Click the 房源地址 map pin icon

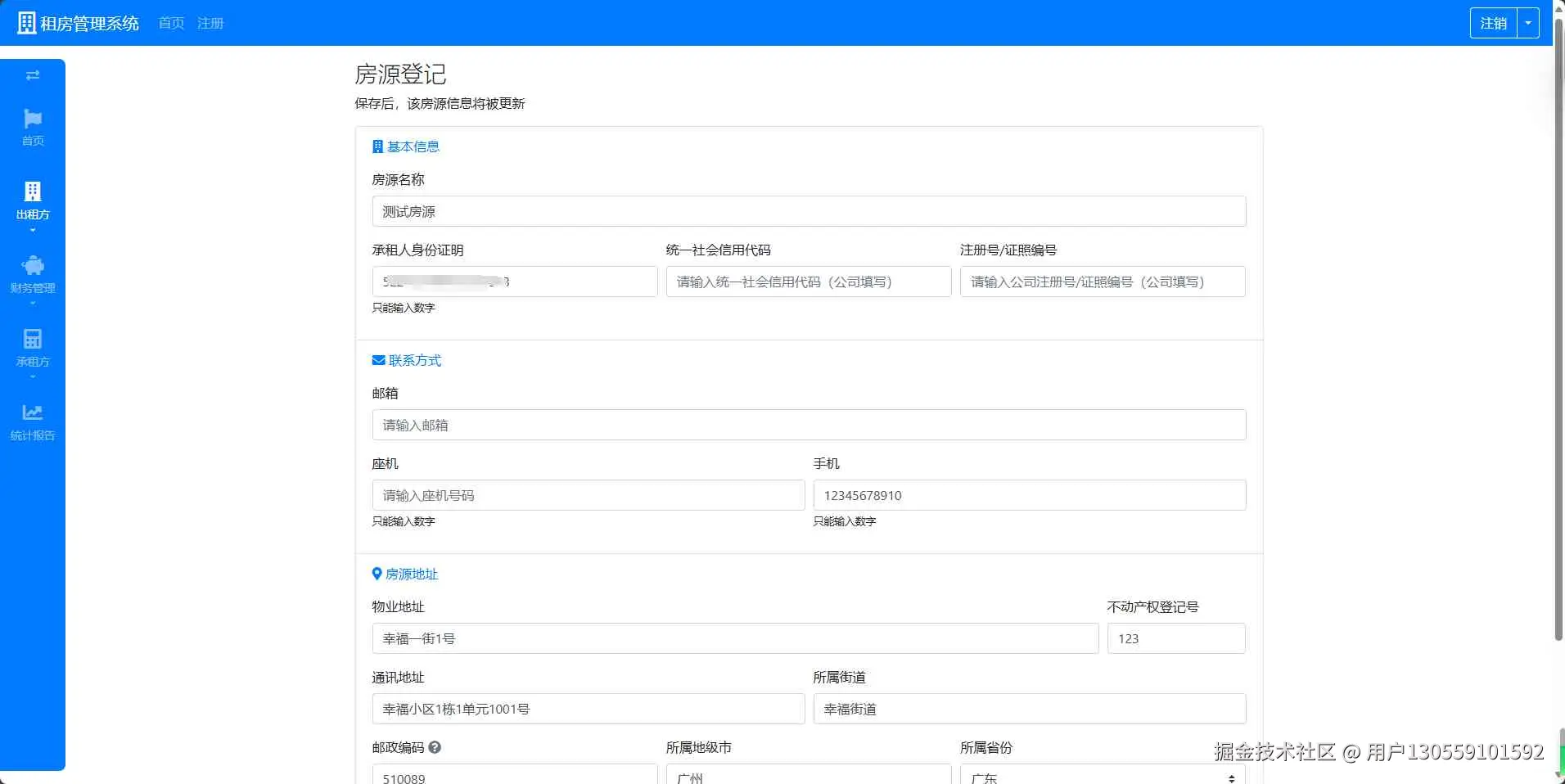[377, 574]
